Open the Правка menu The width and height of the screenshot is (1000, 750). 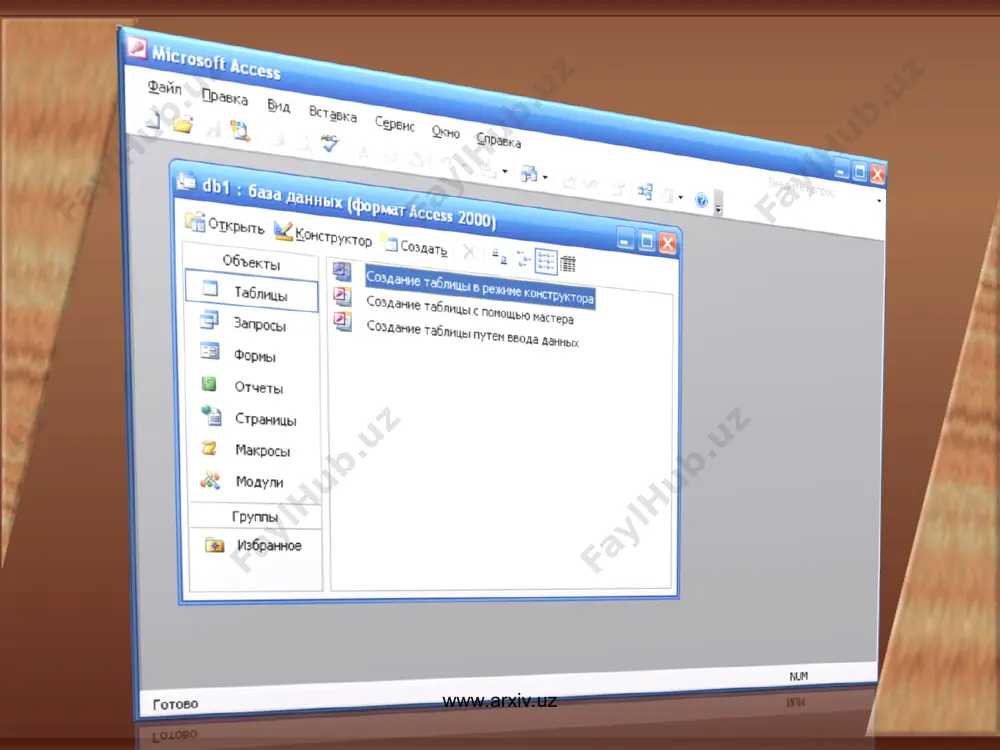(224, 97)
